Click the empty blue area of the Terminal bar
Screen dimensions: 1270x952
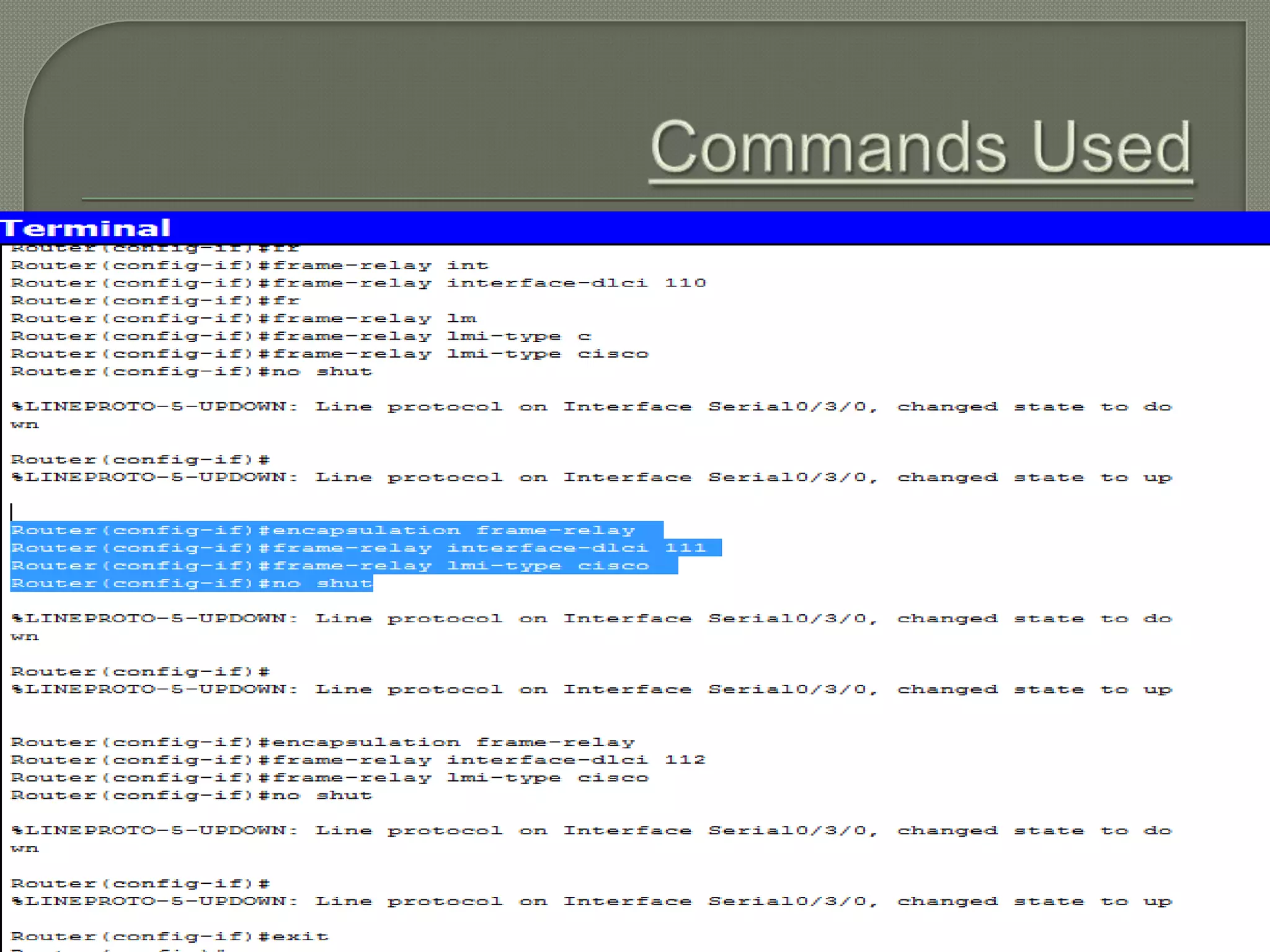tap(744, 228)
